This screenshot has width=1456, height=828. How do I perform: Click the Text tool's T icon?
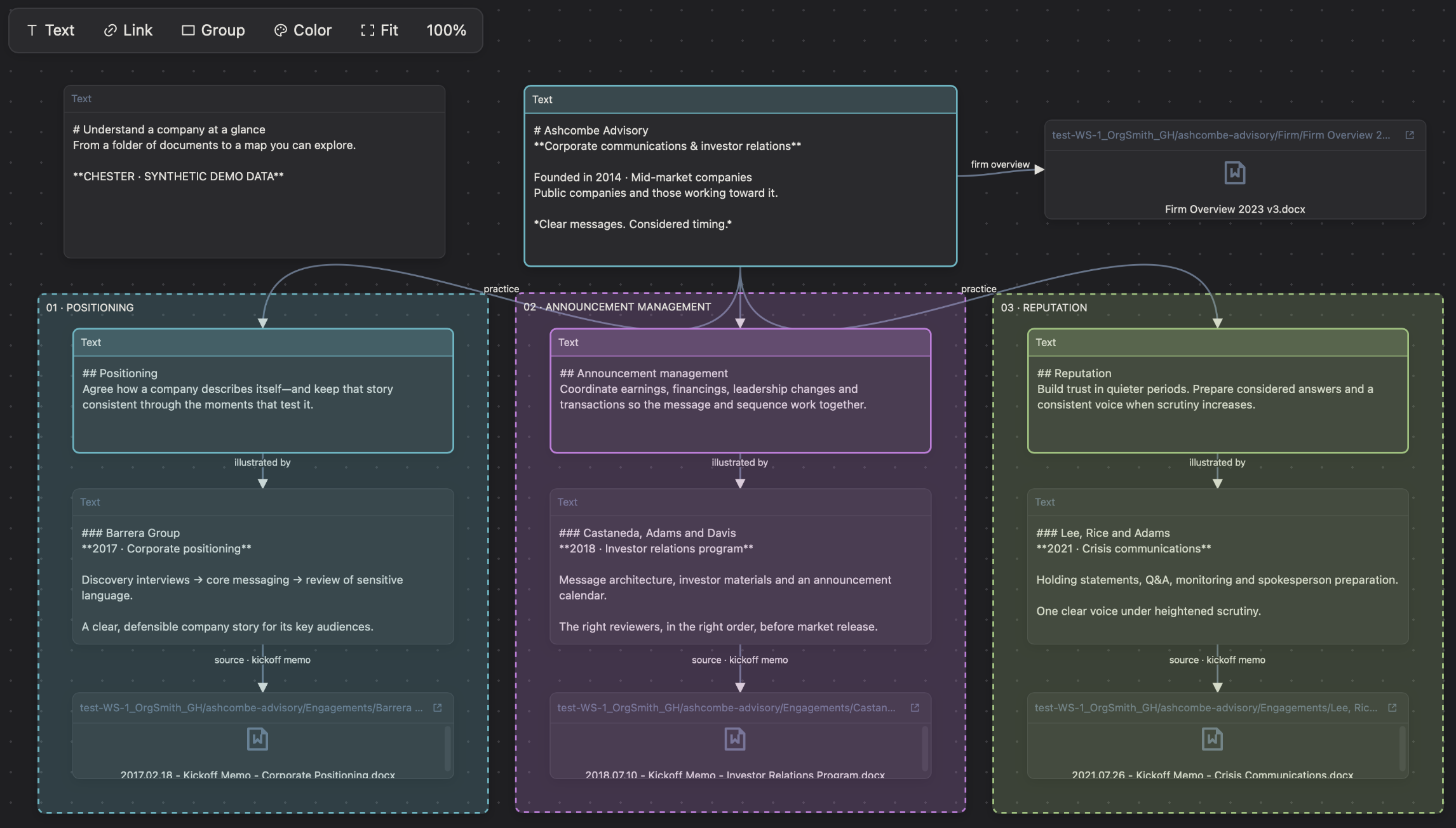click(x=32, y=30)
